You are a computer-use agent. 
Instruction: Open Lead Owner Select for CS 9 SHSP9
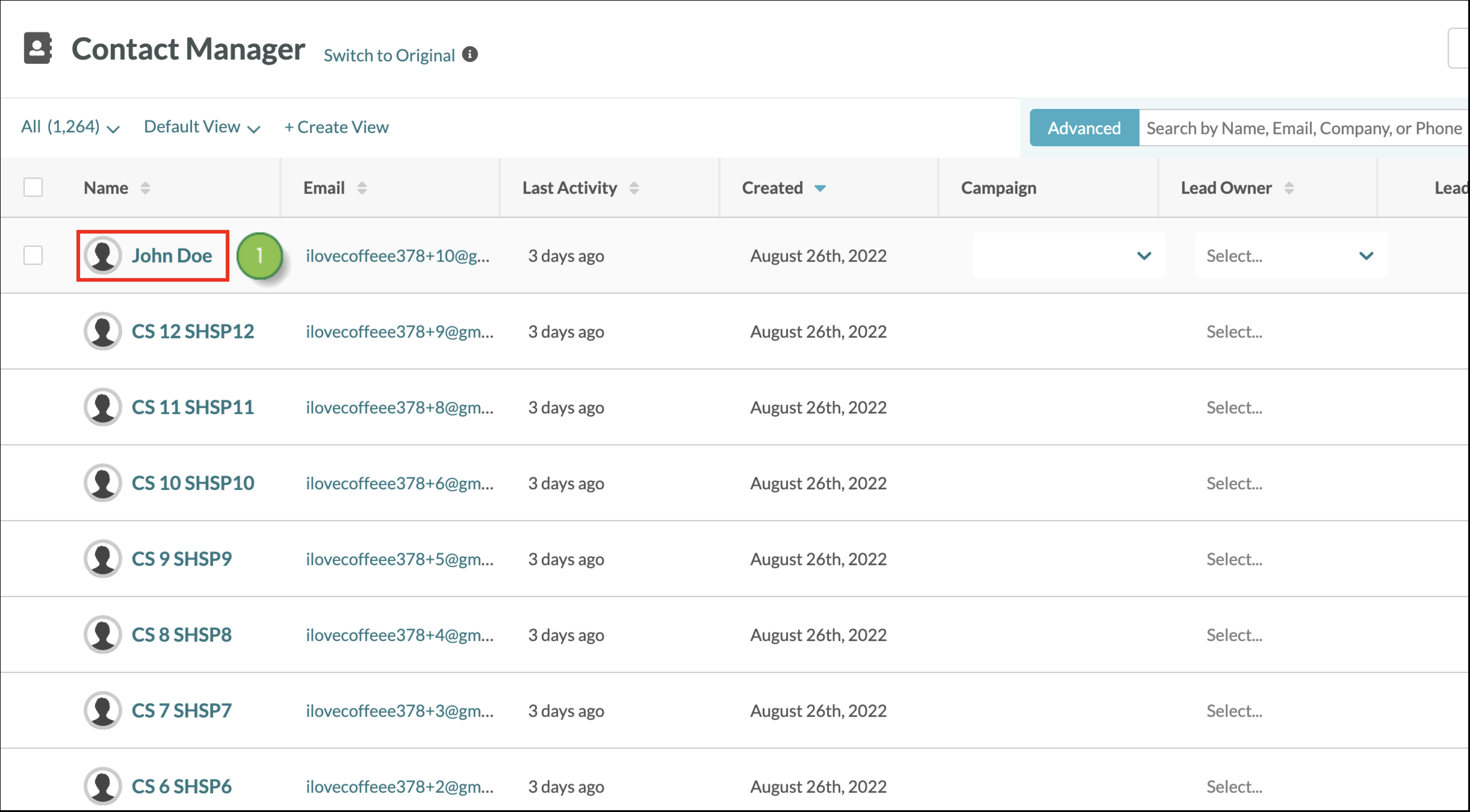point(1234,559)
